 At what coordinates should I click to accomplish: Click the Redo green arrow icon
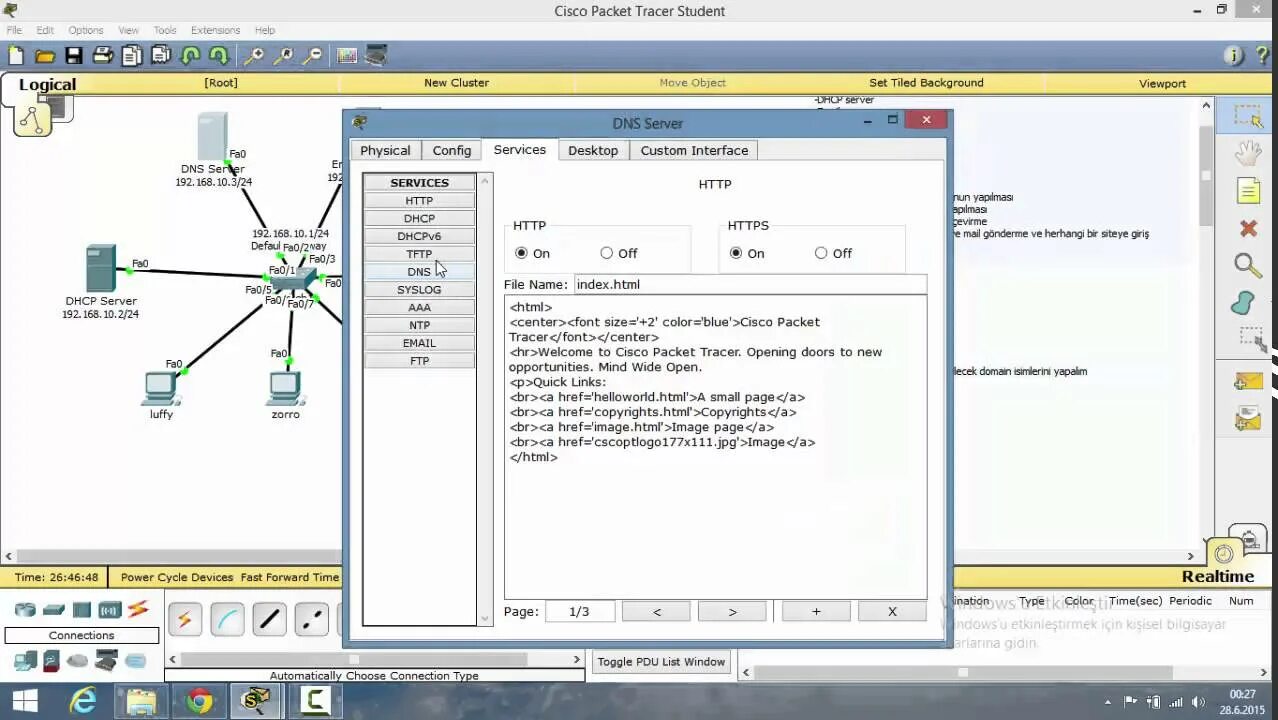(219, 56)
